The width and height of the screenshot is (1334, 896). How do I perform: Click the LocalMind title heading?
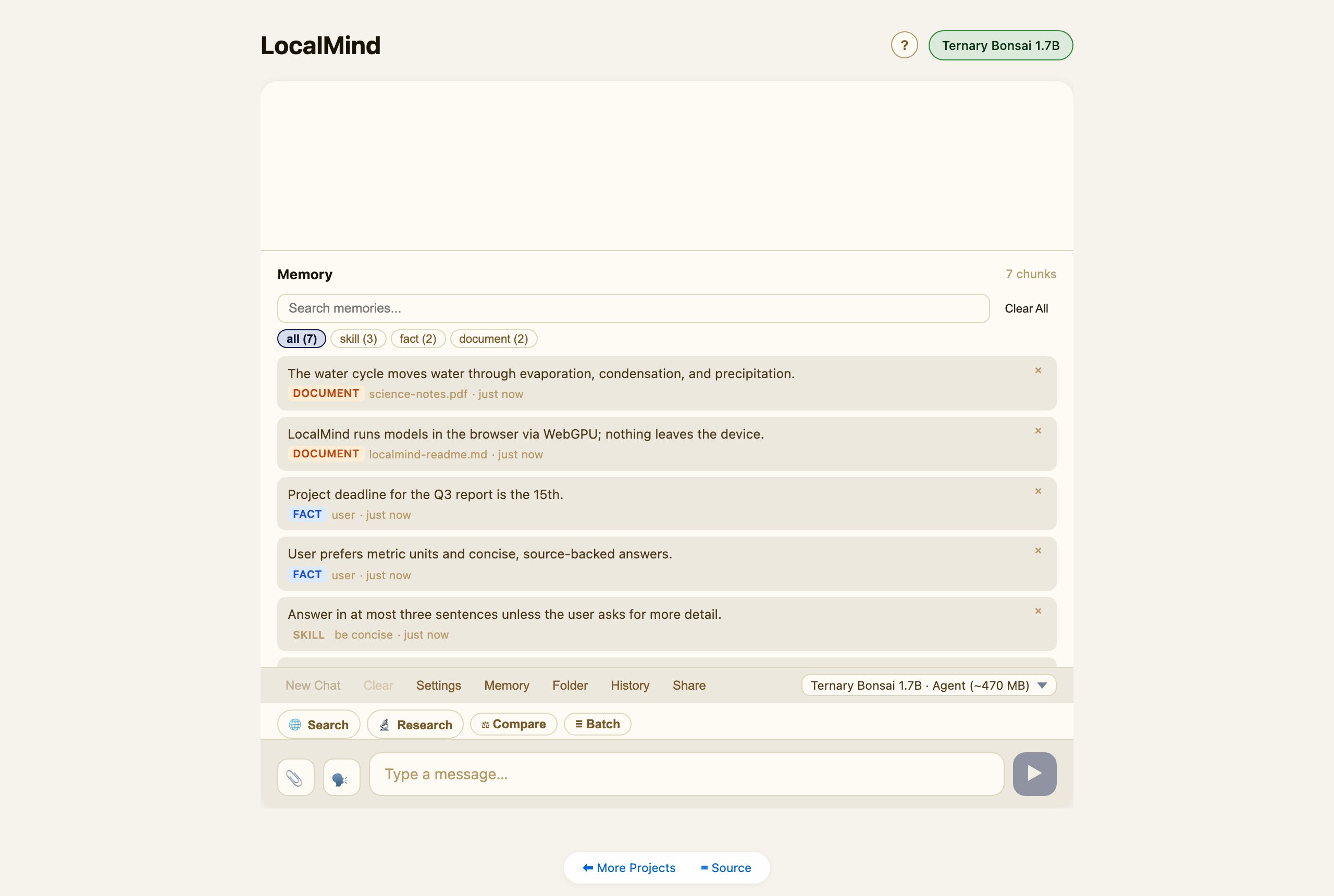320,46
